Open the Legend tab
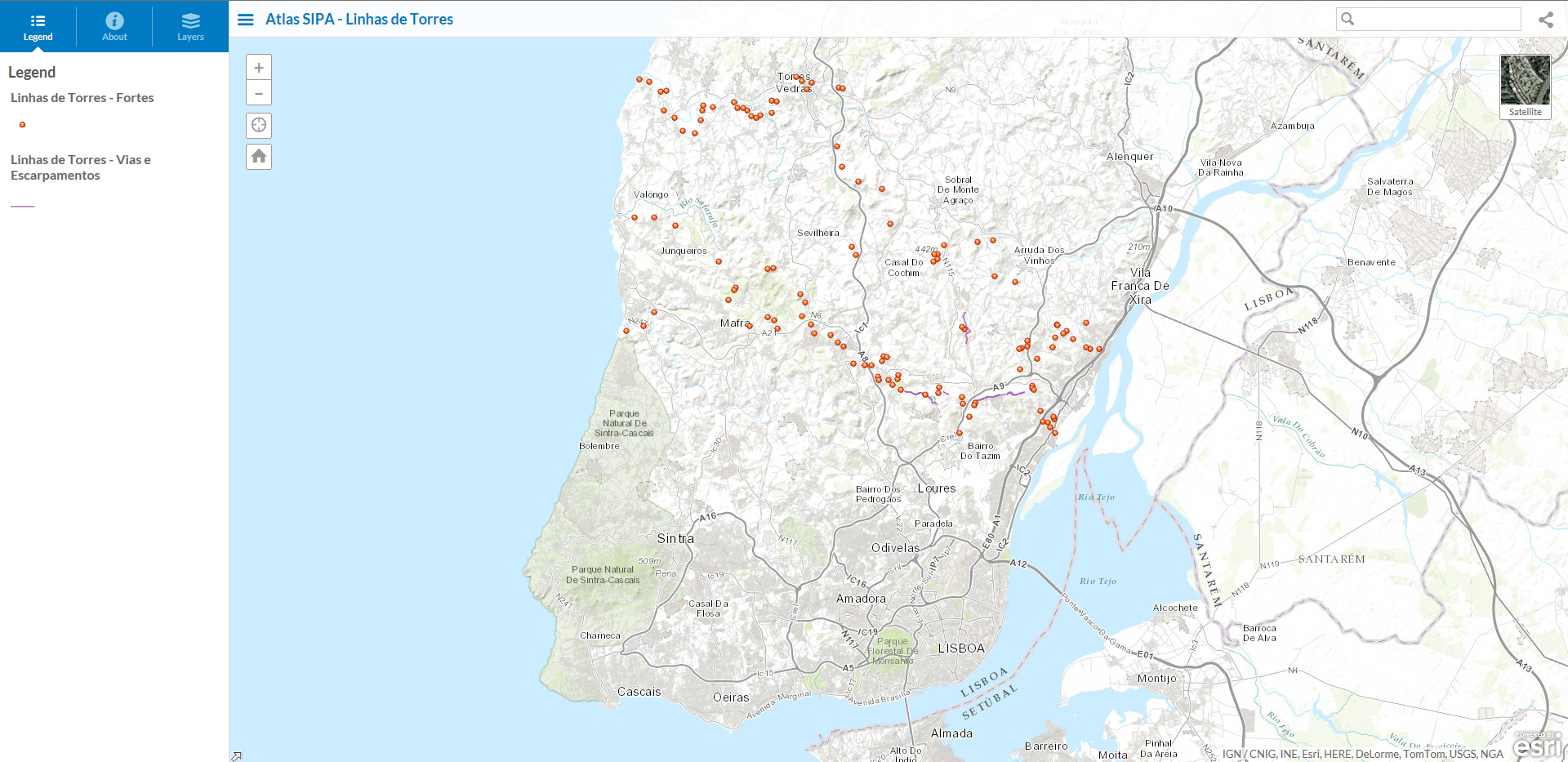 [x=38, y=26]
